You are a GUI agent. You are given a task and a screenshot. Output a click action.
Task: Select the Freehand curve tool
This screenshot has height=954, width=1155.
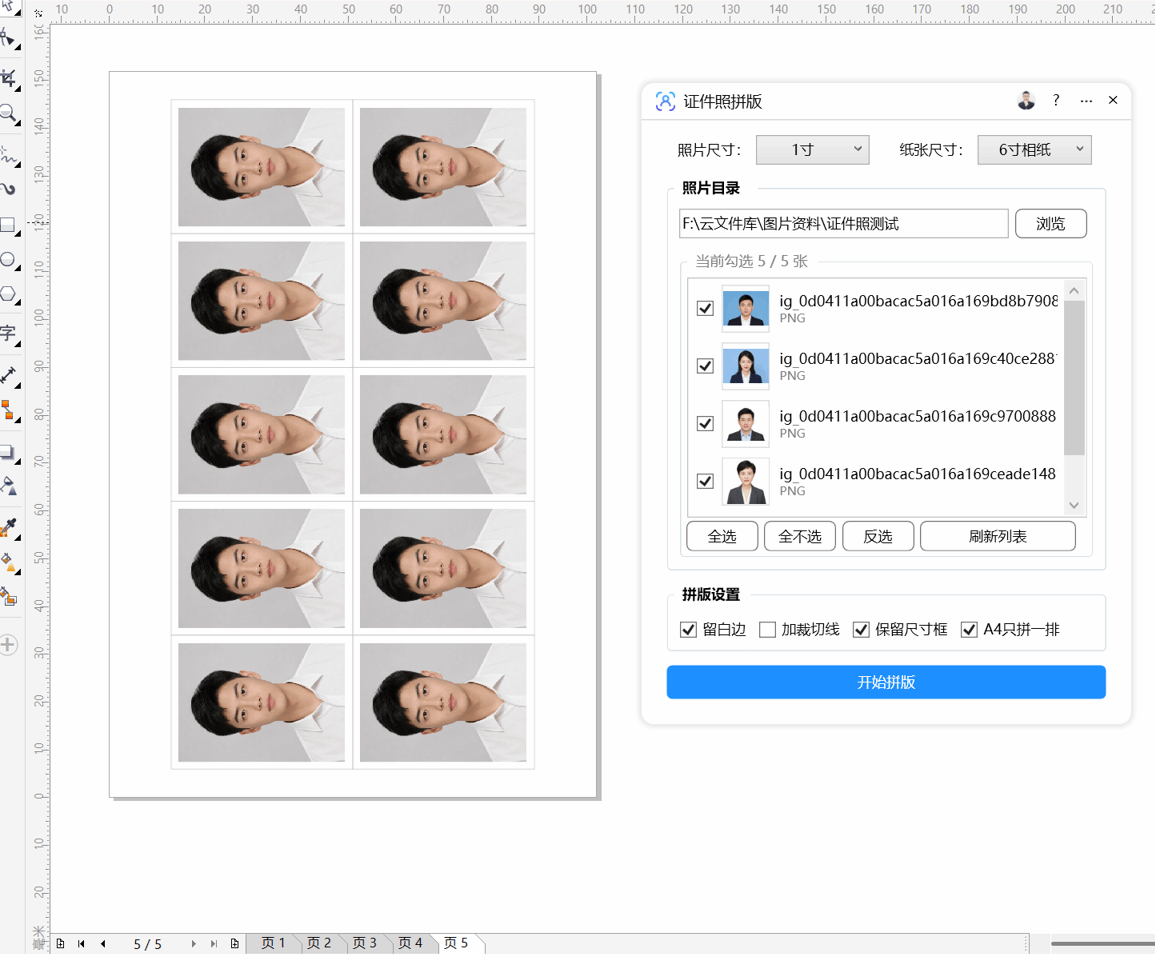pyautogui.click(x=7, y=155)
